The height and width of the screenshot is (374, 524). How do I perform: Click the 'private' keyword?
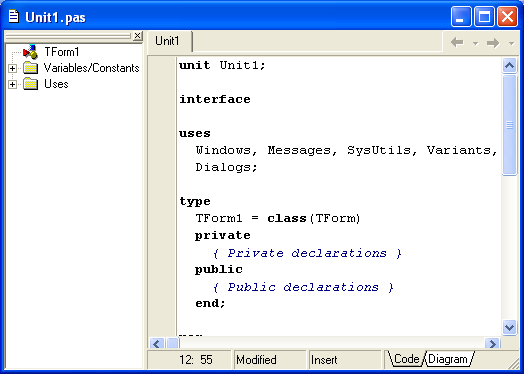point(223,236)
